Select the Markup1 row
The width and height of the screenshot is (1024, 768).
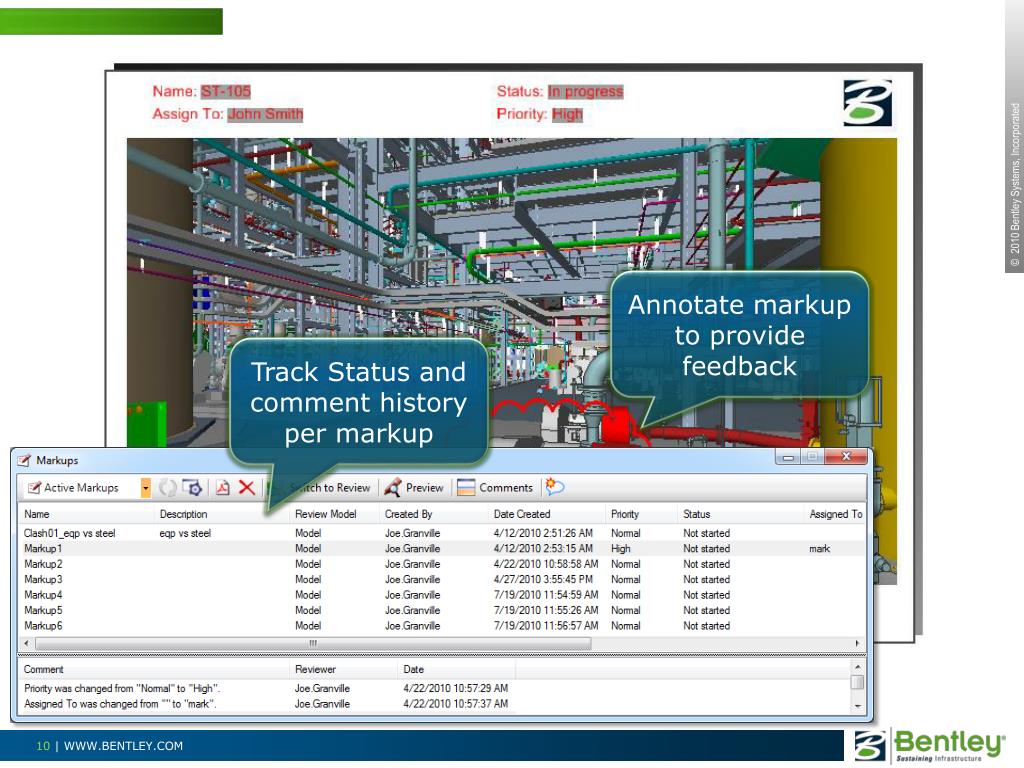(x=442, y=549)
